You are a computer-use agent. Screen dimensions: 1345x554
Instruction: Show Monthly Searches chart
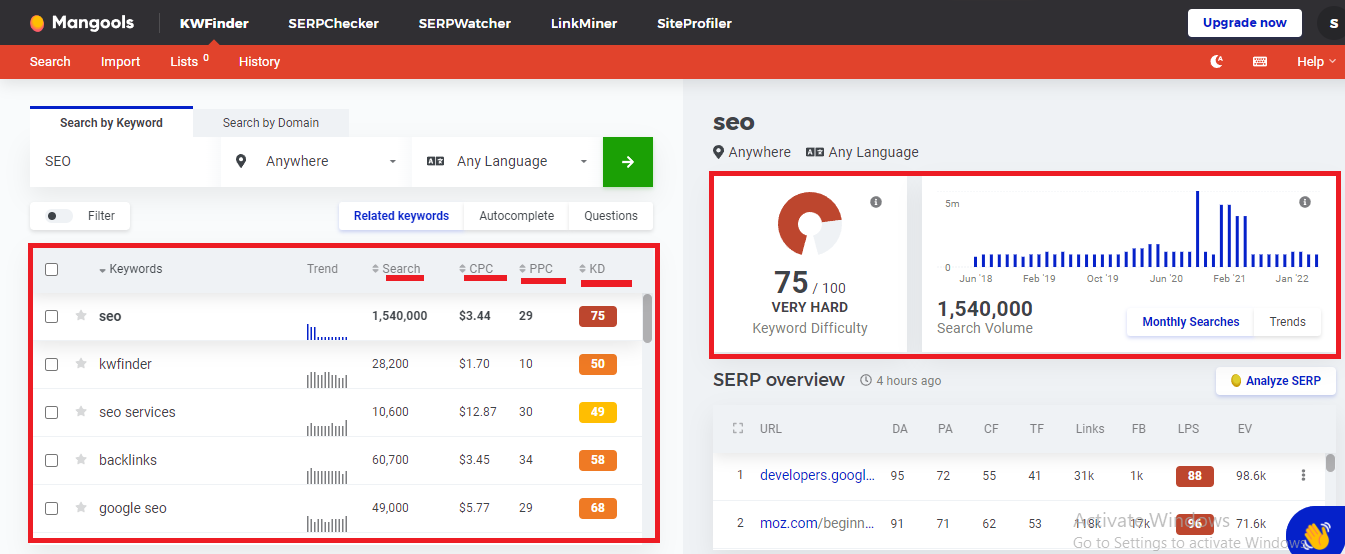tap(1191, 322)
